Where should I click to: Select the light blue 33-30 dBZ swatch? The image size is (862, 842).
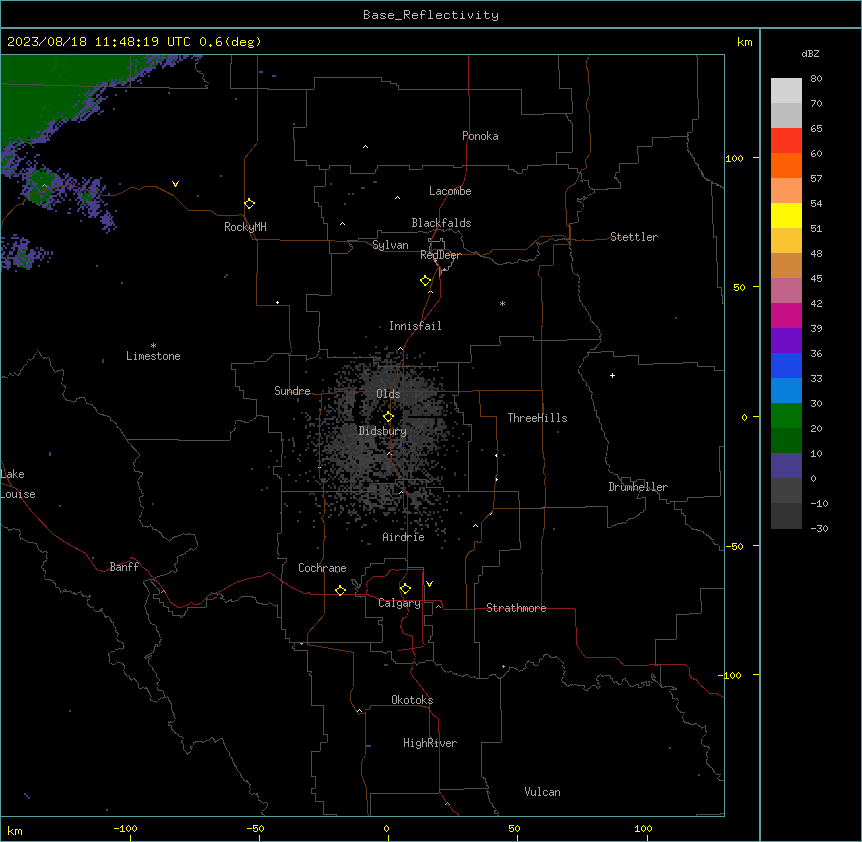[786, 391]
